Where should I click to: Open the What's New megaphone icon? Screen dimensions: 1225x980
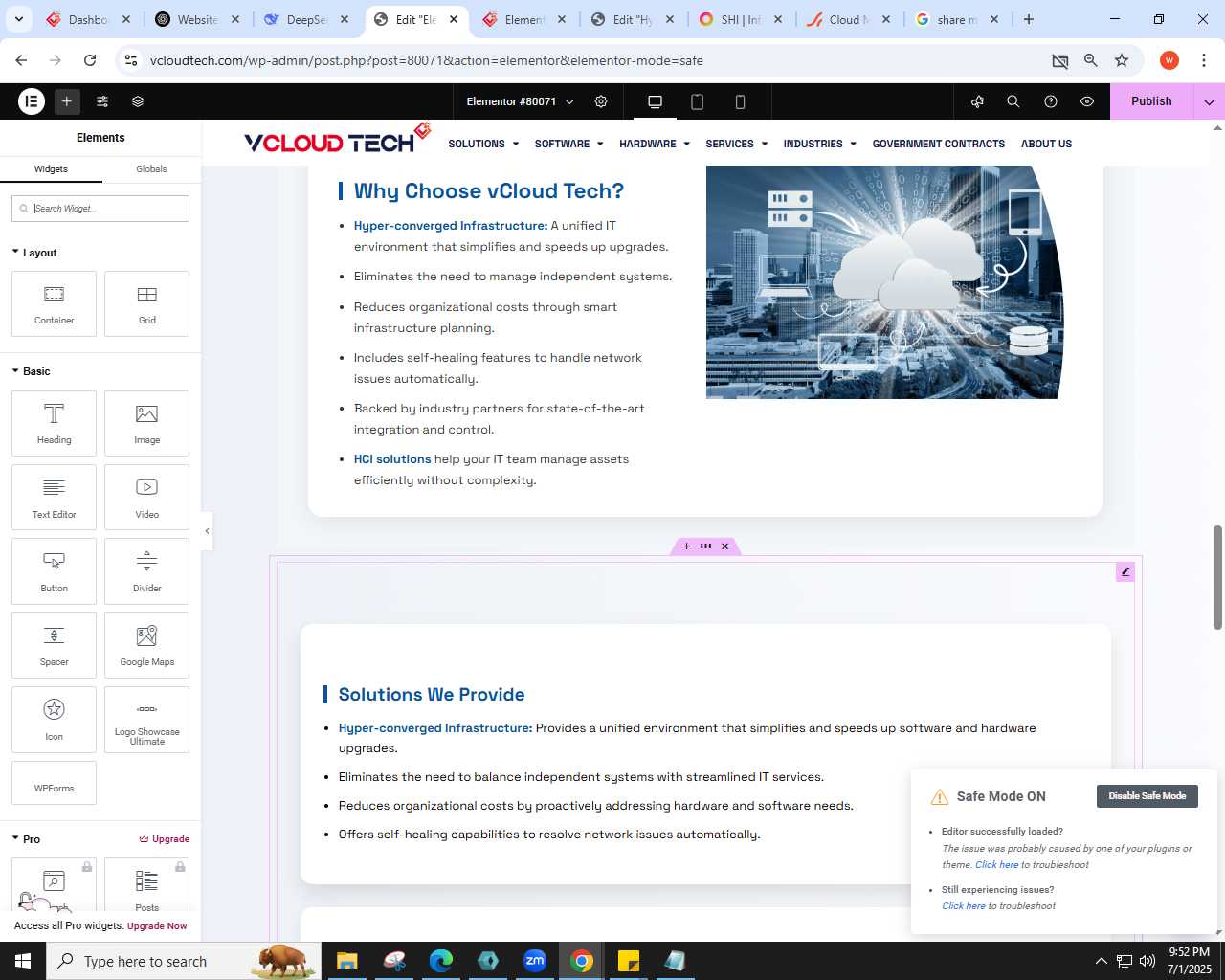[x=977, y=101]
